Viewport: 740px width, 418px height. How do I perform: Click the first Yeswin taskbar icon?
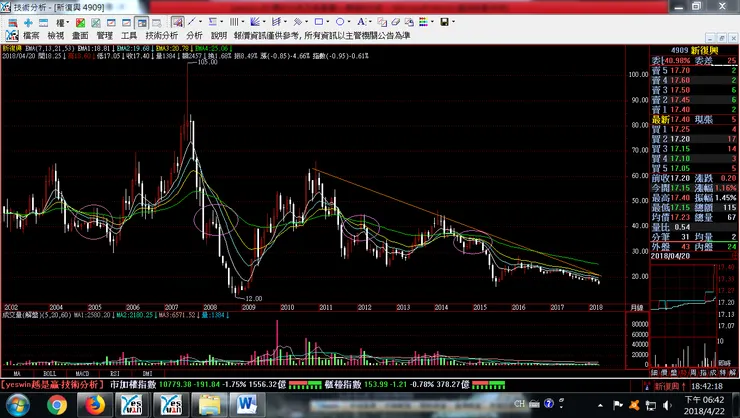click(132, 405)
